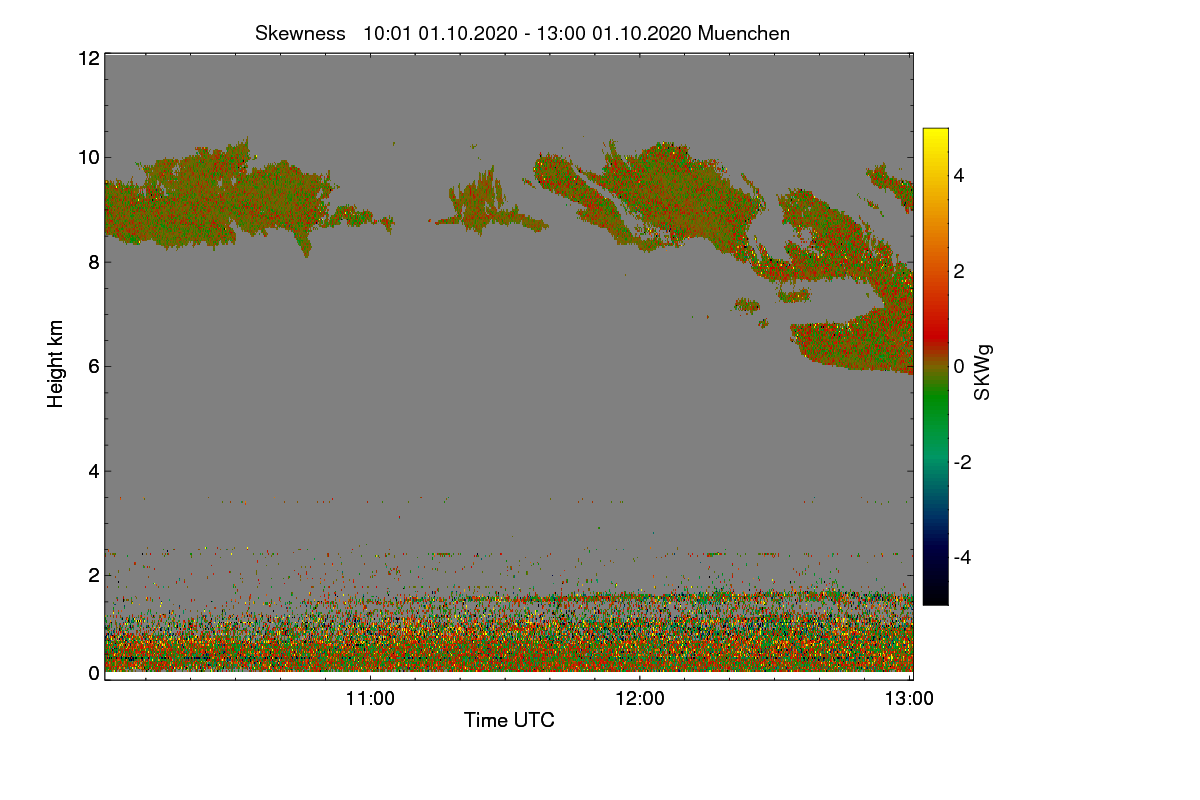
Task: Click the 'Height km' axis label
Action: point(56,363)
